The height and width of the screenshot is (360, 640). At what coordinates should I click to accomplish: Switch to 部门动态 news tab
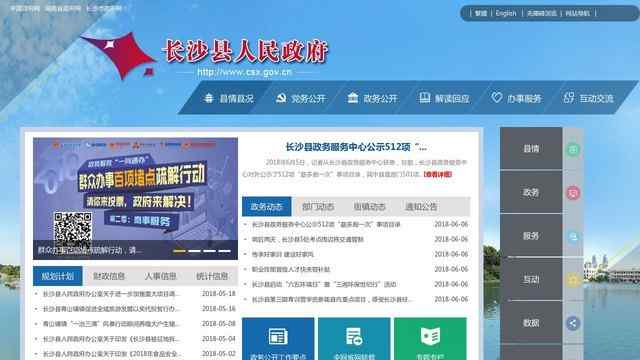tap(318, 207)
